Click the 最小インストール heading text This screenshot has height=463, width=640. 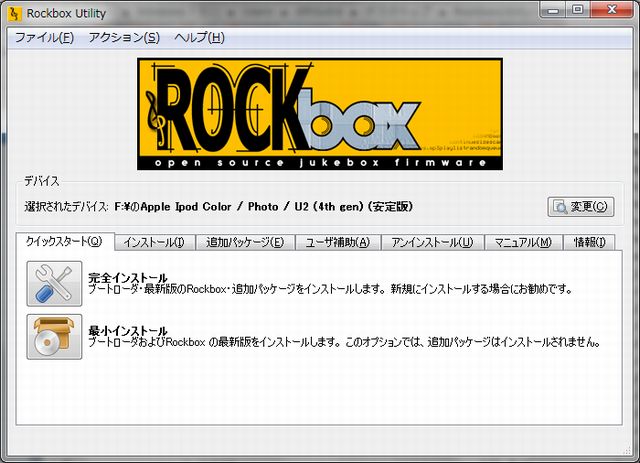tap(128, 331)
